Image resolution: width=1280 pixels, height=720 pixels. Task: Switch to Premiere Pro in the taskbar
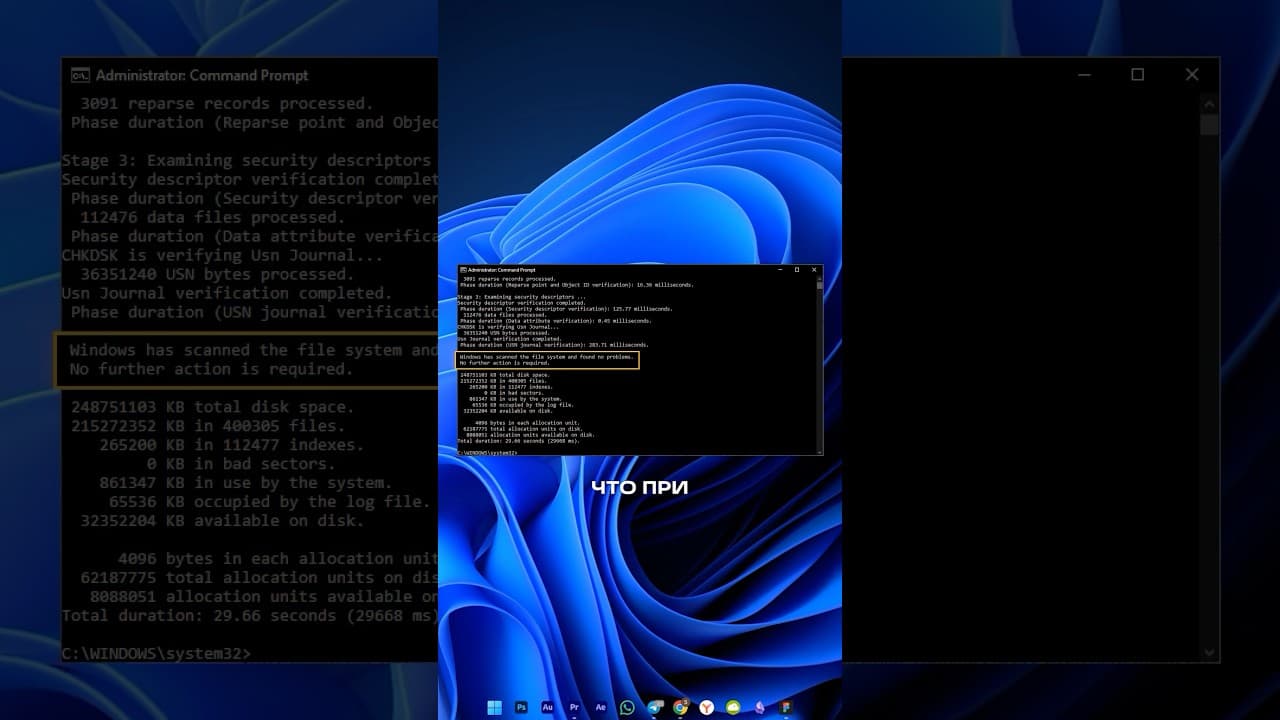pos(574,707)
